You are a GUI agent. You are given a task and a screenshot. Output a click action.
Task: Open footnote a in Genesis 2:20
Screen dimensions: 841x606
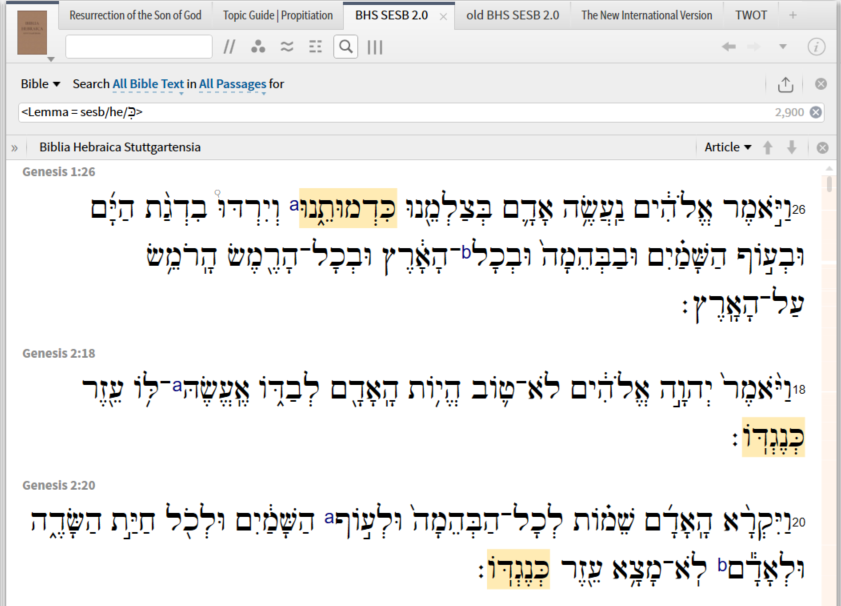[329, 517]
